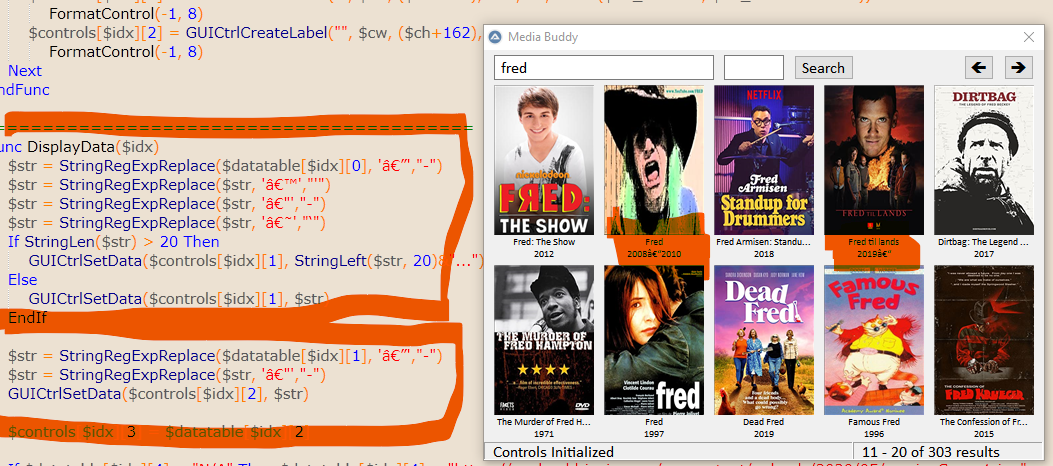The image size is (1053, 466).
Task: Select the Fred 1997 poster
Action: tap(654, 340)
